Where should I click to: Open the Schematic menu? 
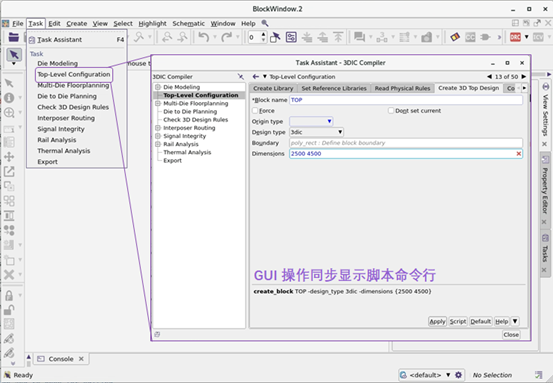tap(188, 23)
